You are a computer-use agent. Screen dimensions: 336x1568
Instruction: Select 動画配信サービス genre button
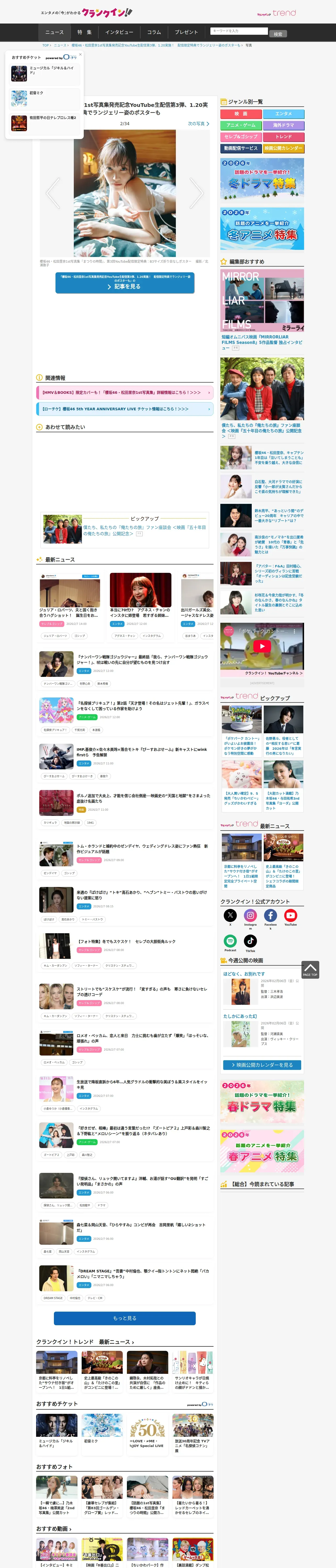(241, 148)
